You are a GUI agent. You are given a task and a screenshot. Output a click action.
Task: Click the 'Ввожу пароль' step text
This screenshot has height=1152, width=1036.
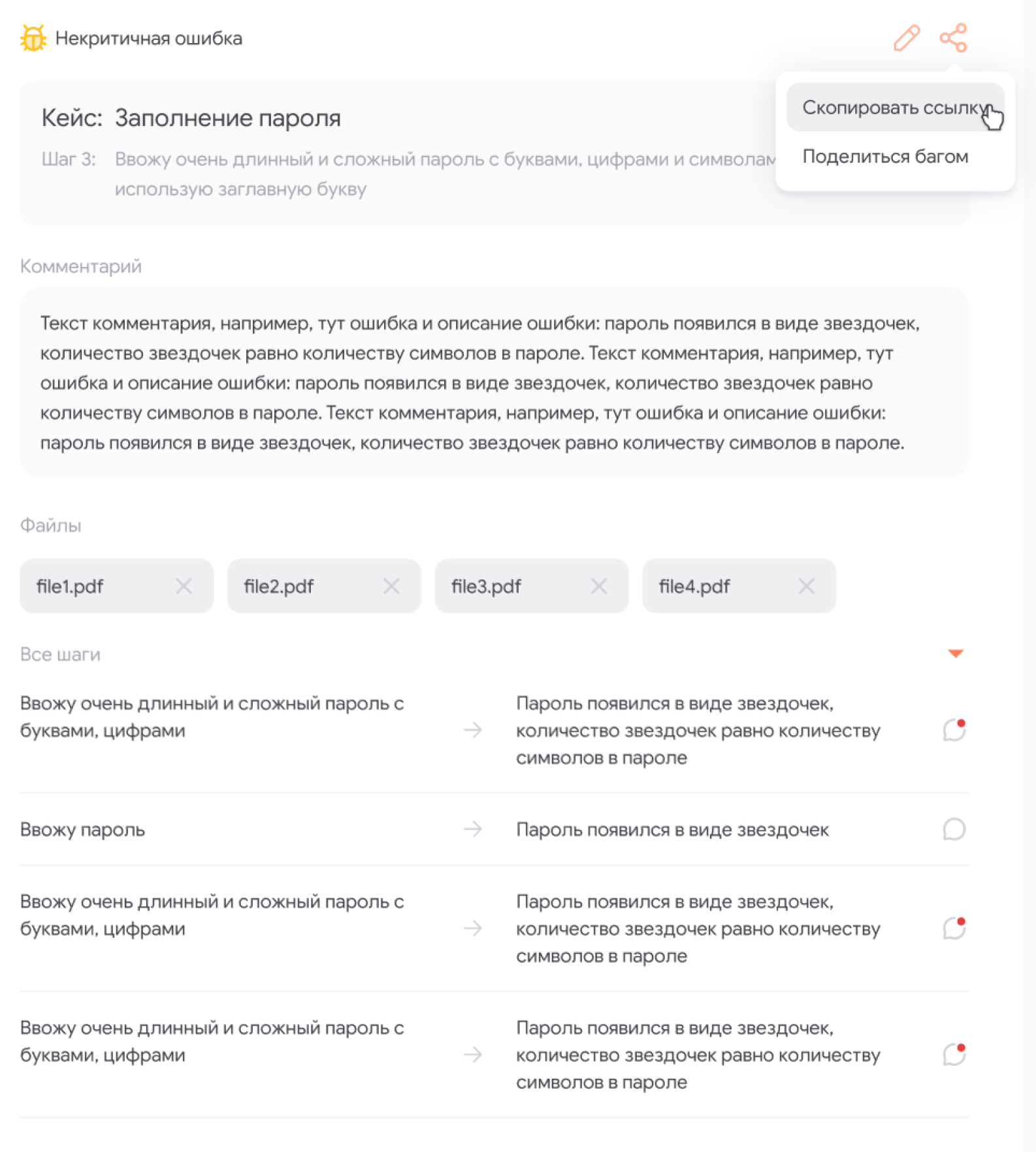(83, 830)
